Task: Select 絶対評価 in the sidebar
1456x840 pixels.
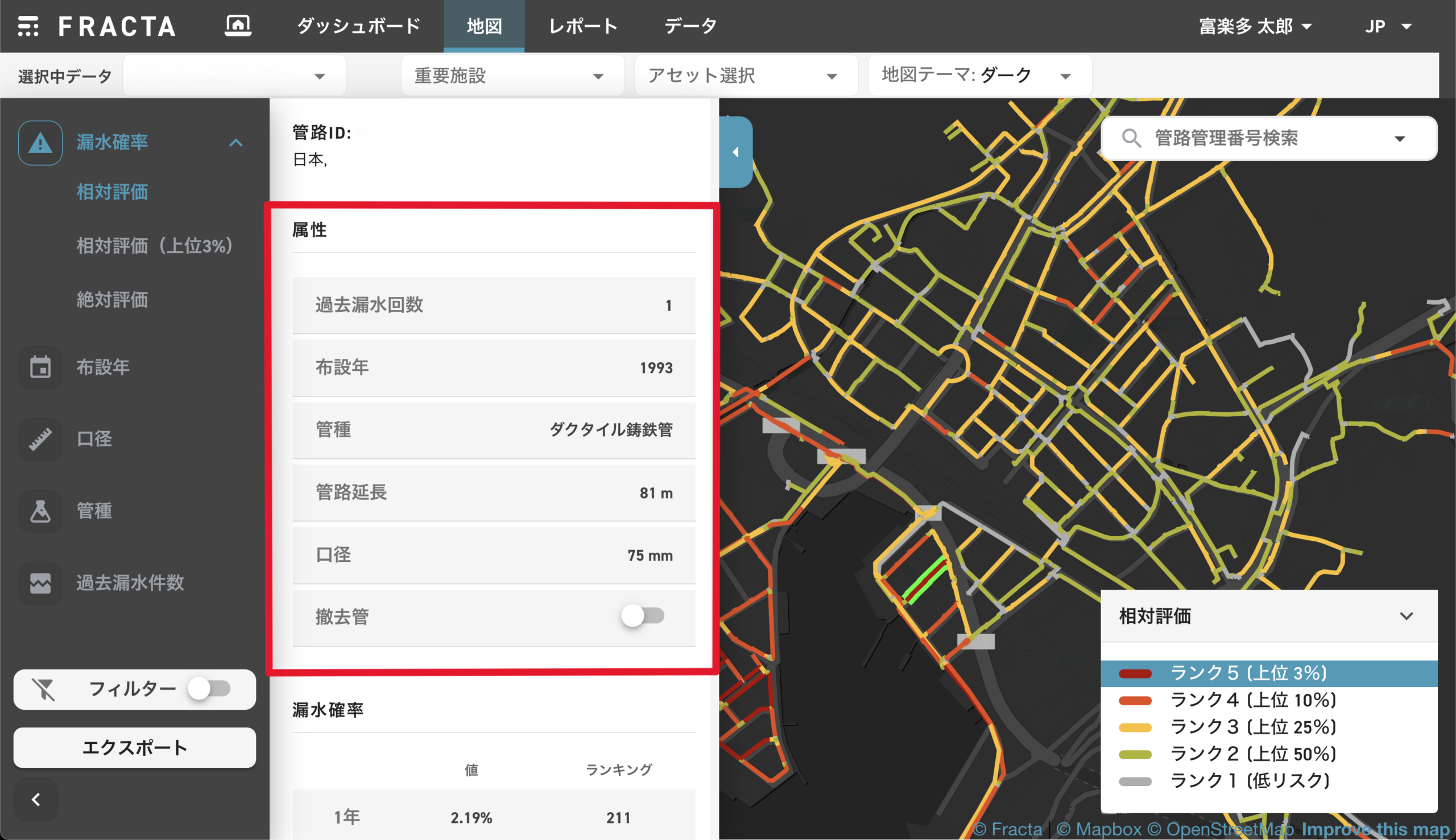Action: click(x=113, y=299)
